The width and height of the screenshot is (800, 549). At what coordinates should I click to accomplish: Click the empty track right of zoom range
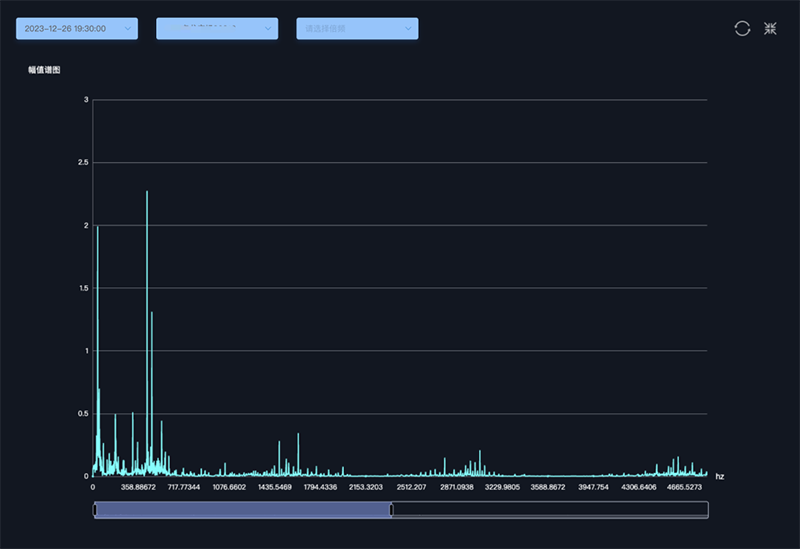[550, 510]
